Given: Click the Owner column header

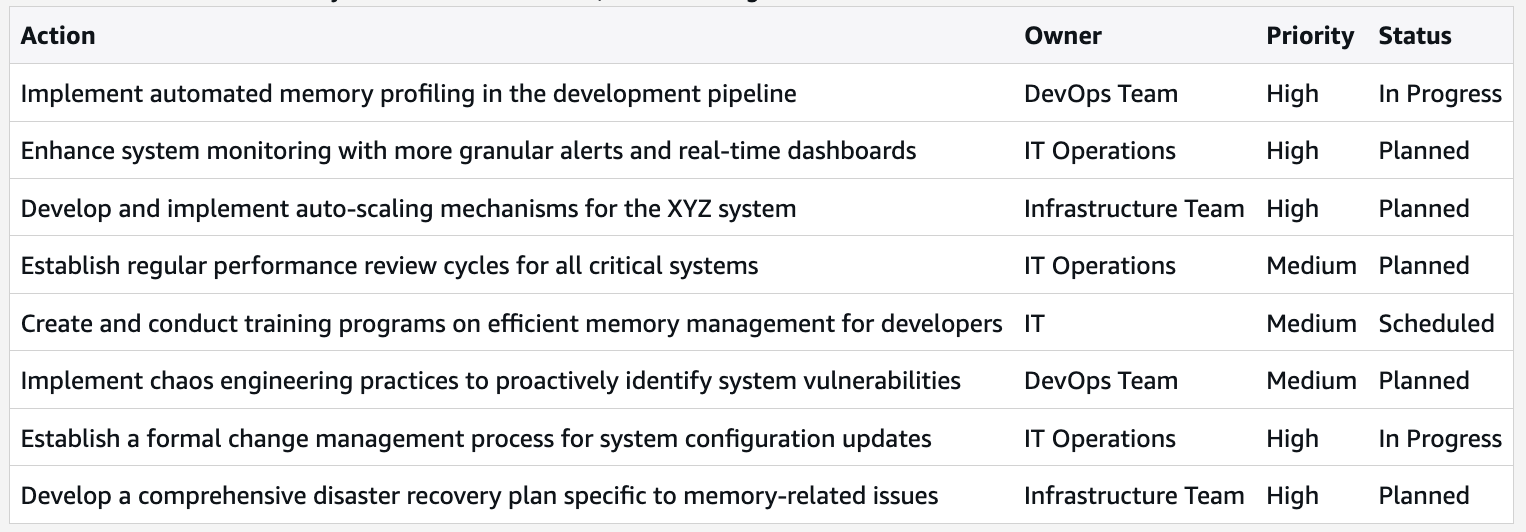Looking at the screenshot, I should 1063,36.
